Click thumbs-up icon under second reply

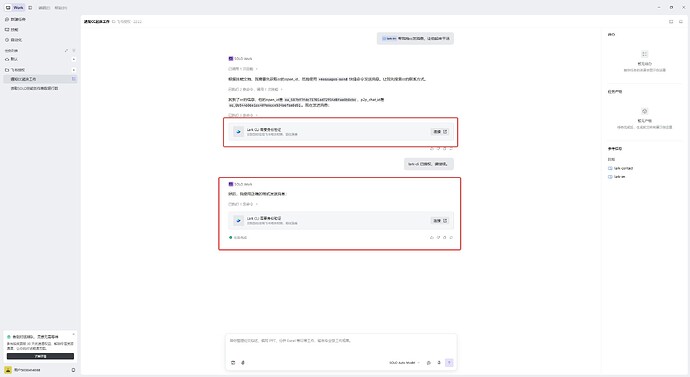(432, 238)
